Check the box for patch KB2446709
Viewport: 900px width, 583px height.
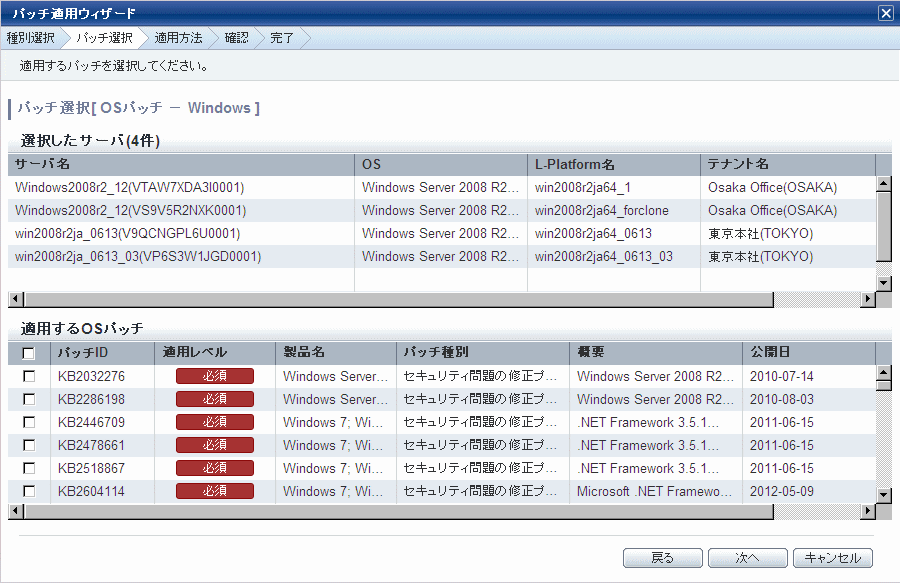click(29, 422)
